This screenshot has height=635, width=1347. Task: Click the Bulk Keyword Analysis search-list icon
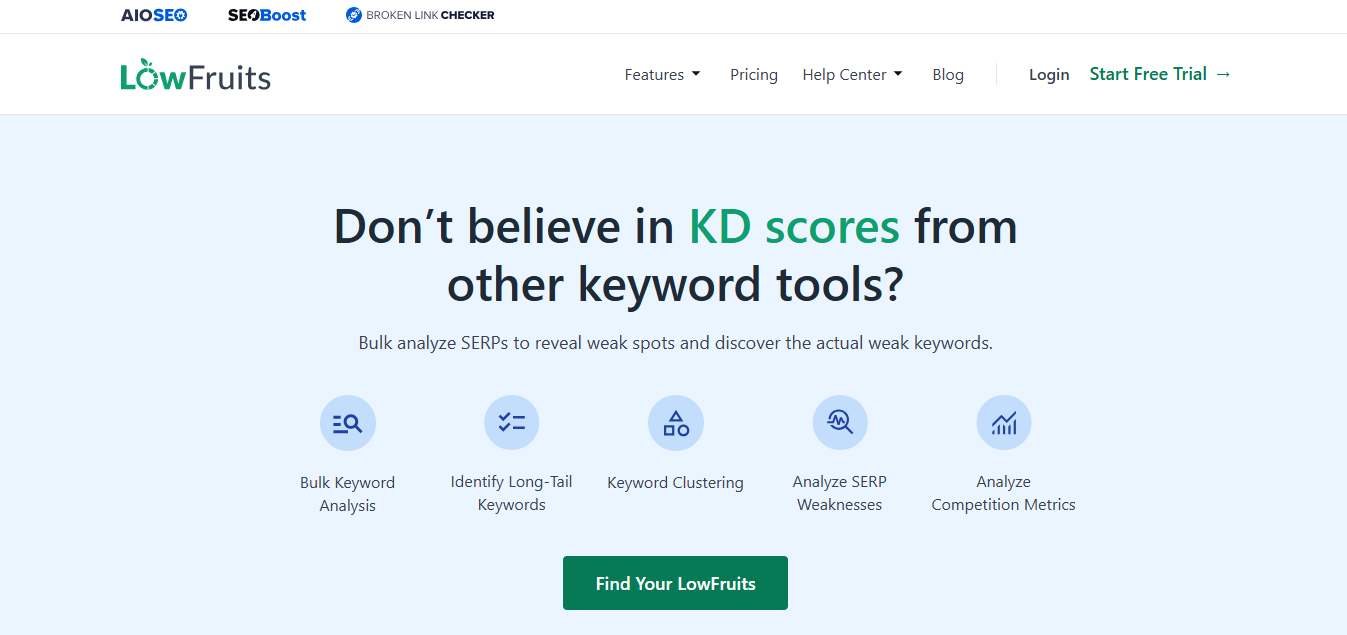point(347,423)
